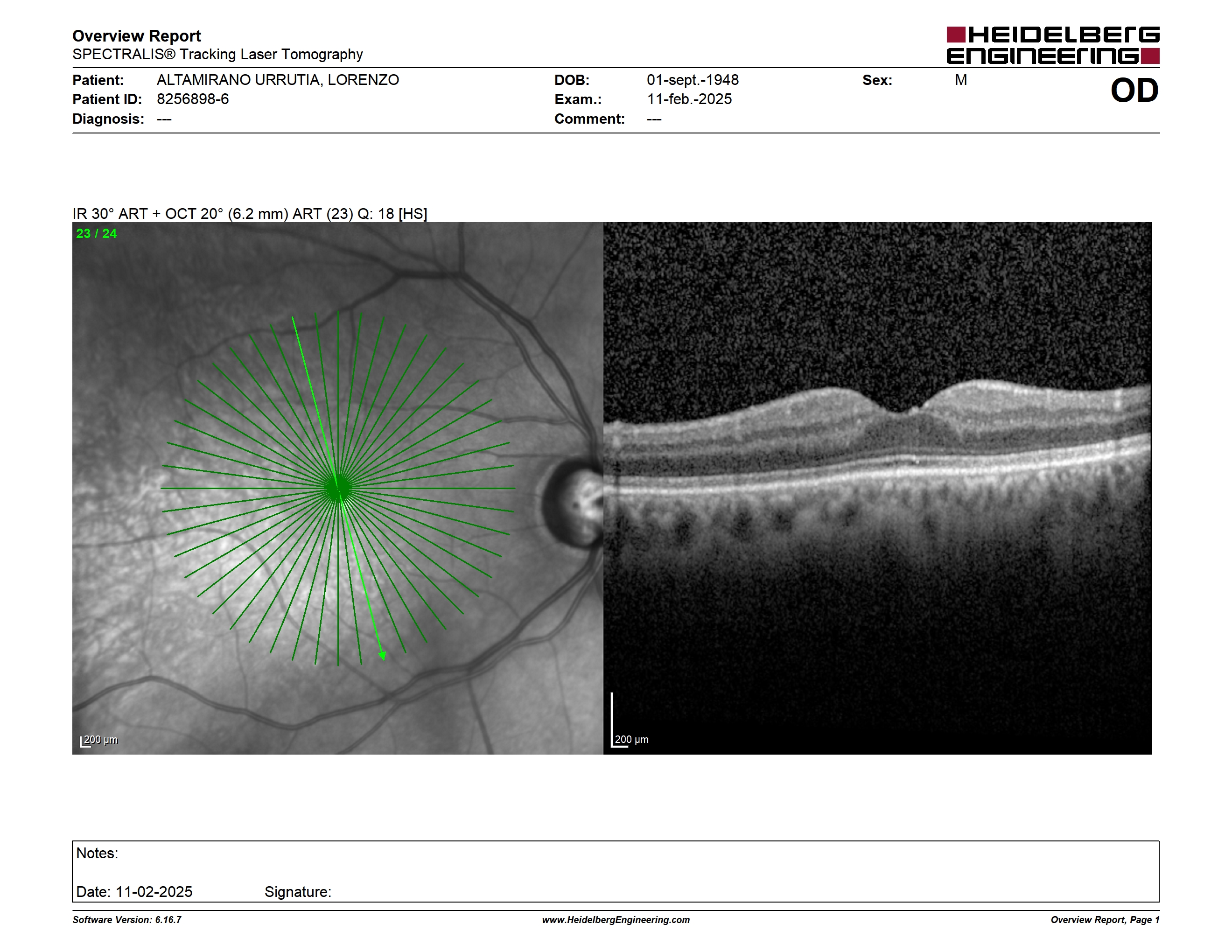
Task: Click the "Diagnosis:" label
Action: pyautogui.click(x=108, y=119)
